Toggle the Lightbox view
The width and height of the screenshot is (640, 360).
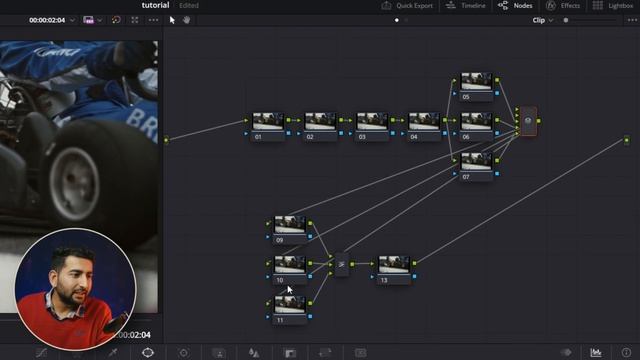tap(612, 6)
